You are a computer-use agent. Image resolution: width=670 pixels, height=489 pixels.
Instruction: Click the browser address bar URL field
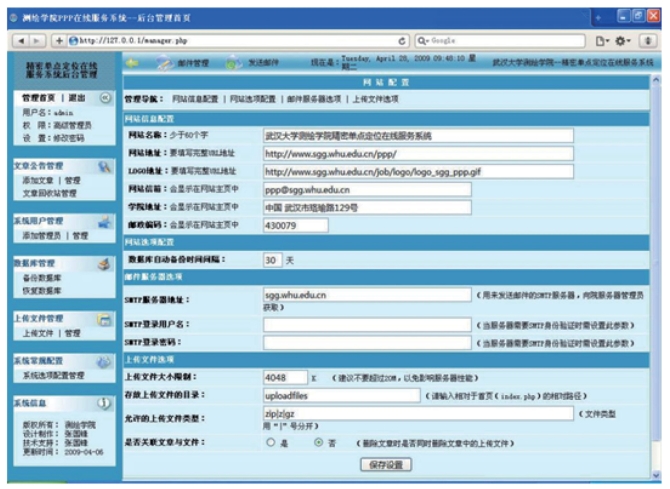(233, 41)
